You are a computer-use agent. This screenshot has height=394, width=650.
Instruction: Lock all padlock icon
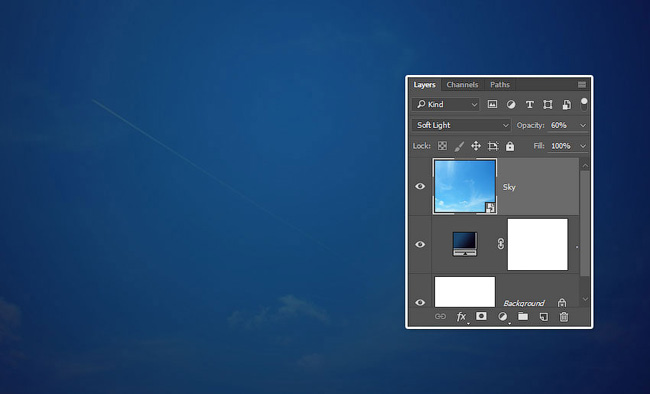[510, 146]
